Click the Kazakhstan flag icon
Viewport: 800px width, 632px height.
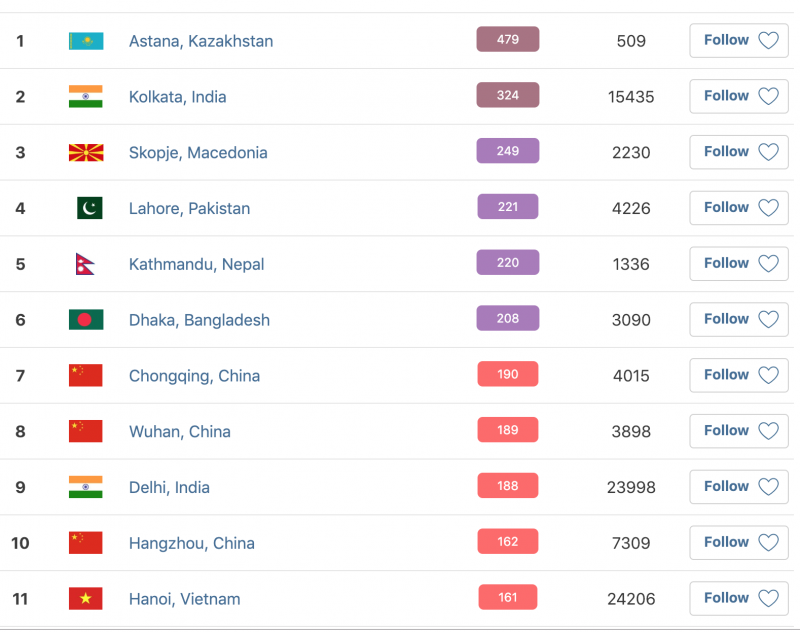(85, 41)
